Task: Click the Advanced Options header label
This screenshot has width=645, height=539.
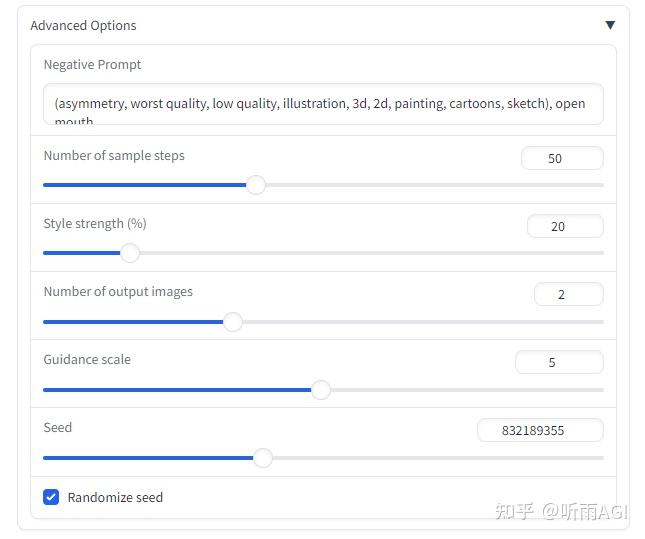Action: coord(83,26)
